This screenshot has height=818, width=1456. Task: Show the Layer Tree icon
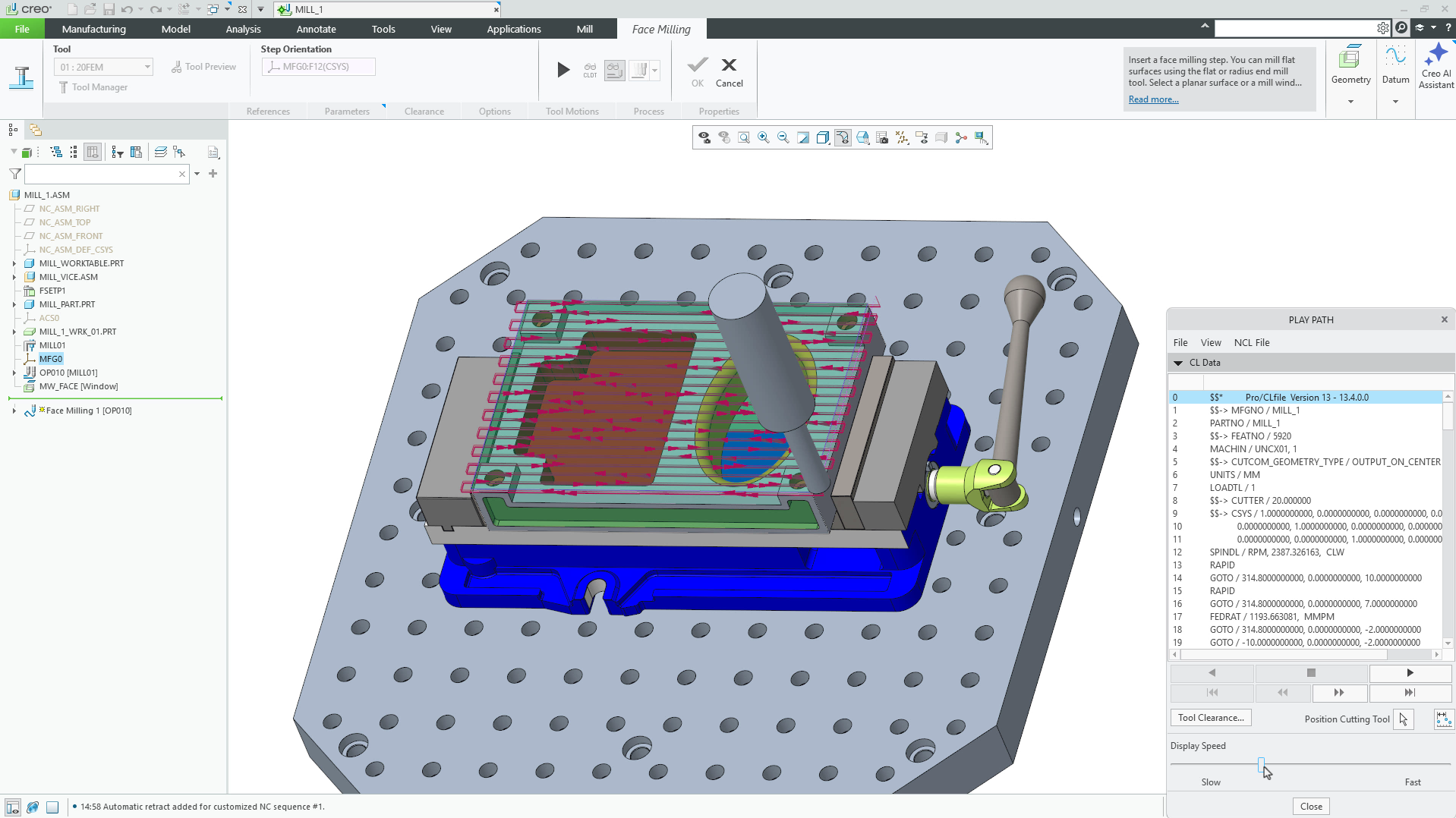click(160, 153)
